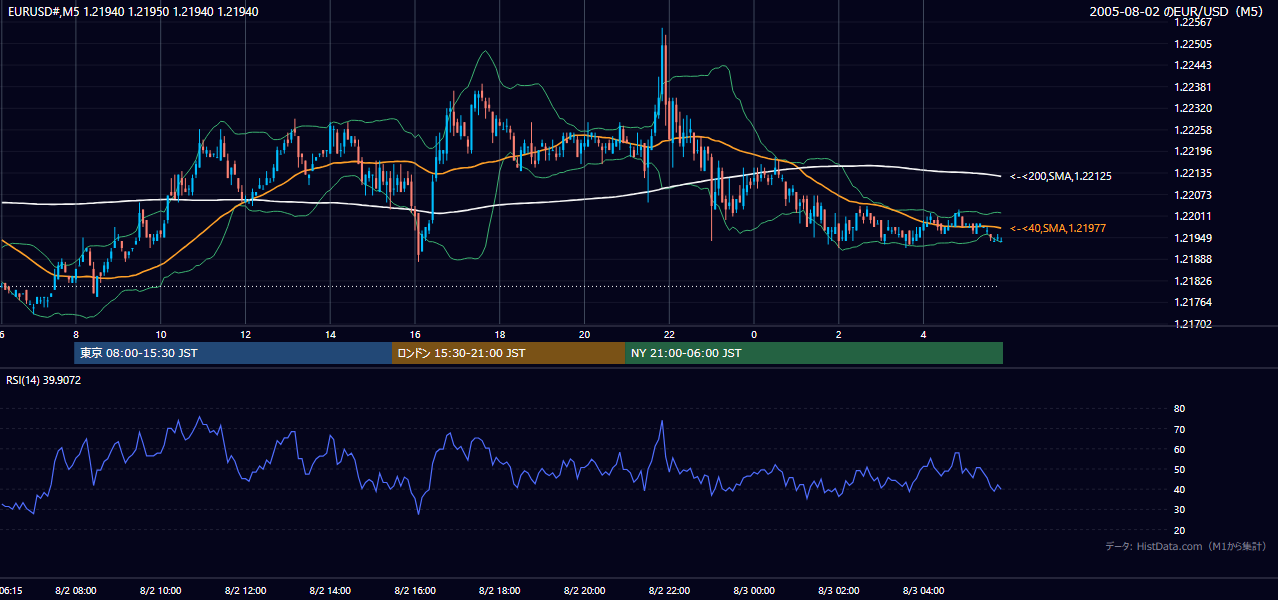Viewport: 1278px width, 600px height.
Task: Click the 8/2 22:00 date-time label
Action: click(670, 591)
